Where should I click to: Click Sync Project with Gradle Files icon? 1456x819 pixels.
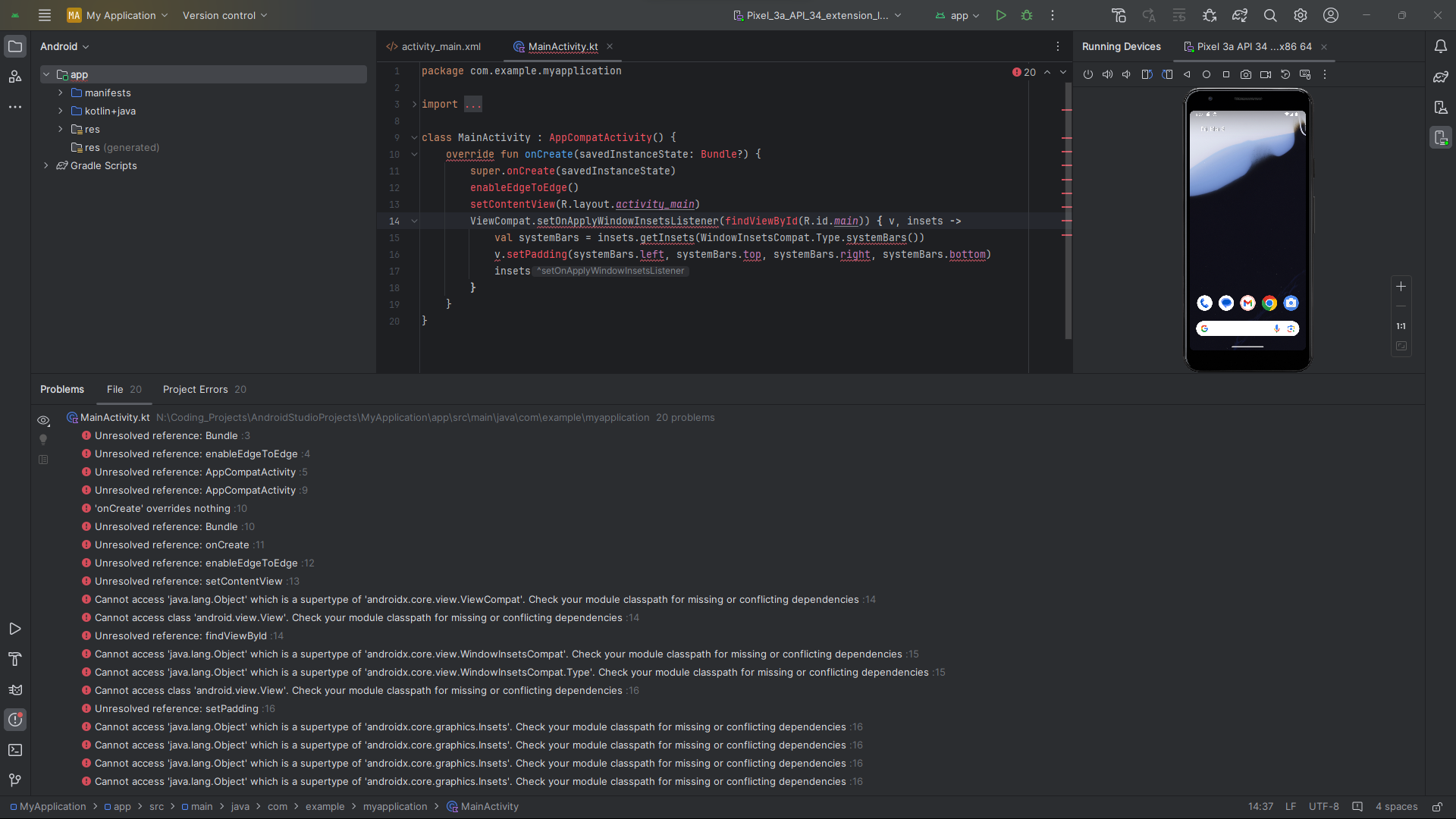pos(1240,15)
